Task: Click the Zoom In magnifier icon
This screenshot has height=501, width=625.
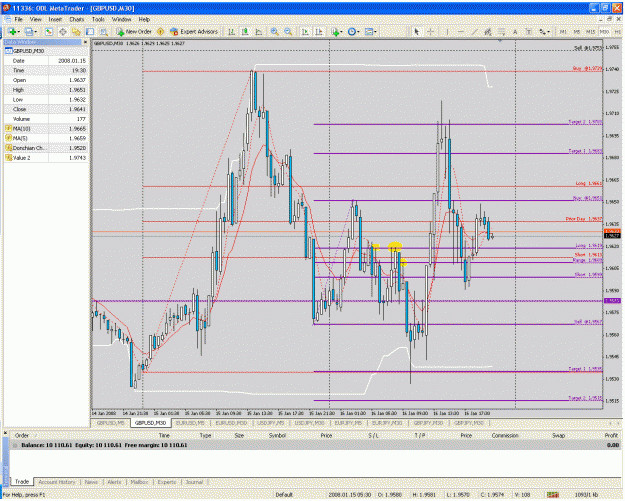Action: 274,31
